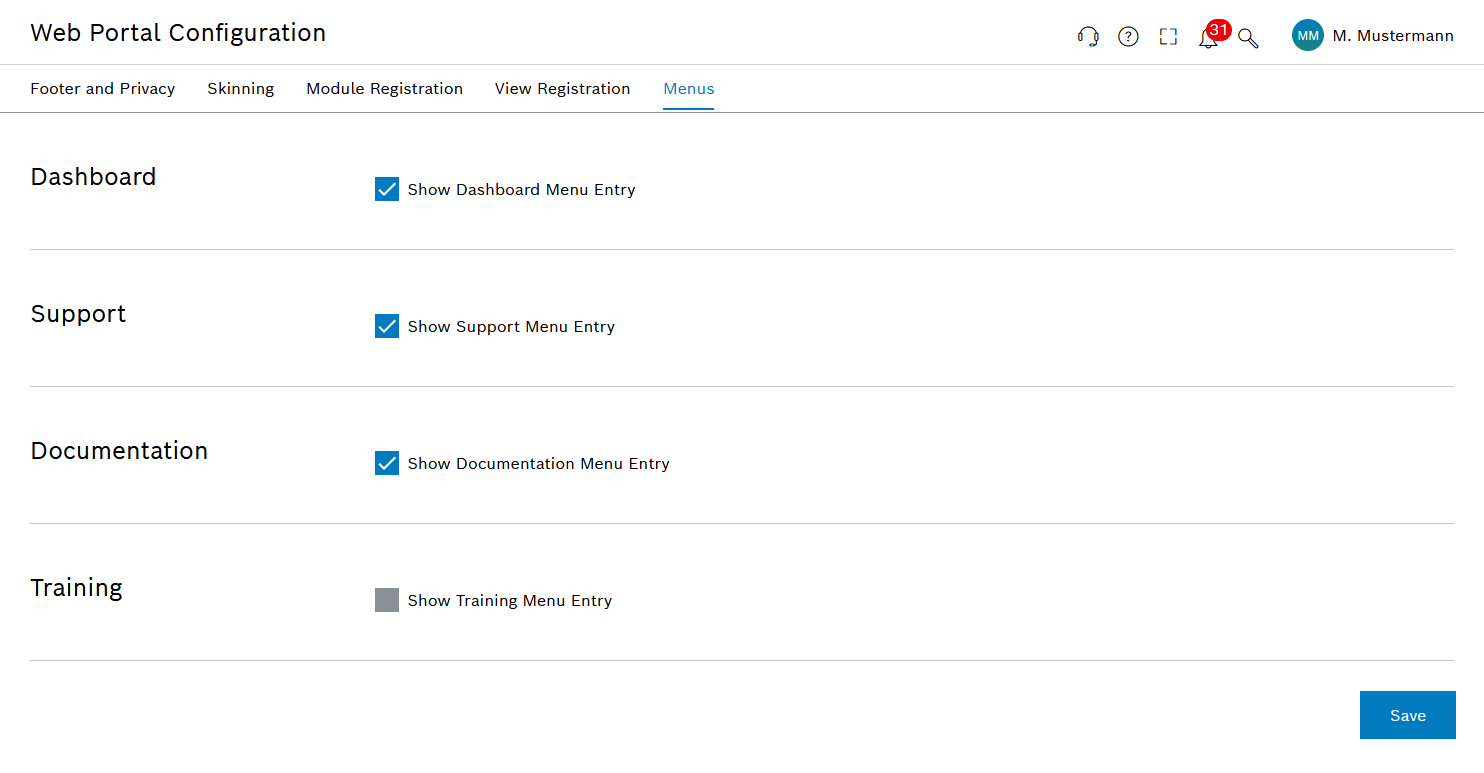This screenshot has width=1484, height=773.
Task: Click the Web Portal Configuration title
Action: coord(178,32)
